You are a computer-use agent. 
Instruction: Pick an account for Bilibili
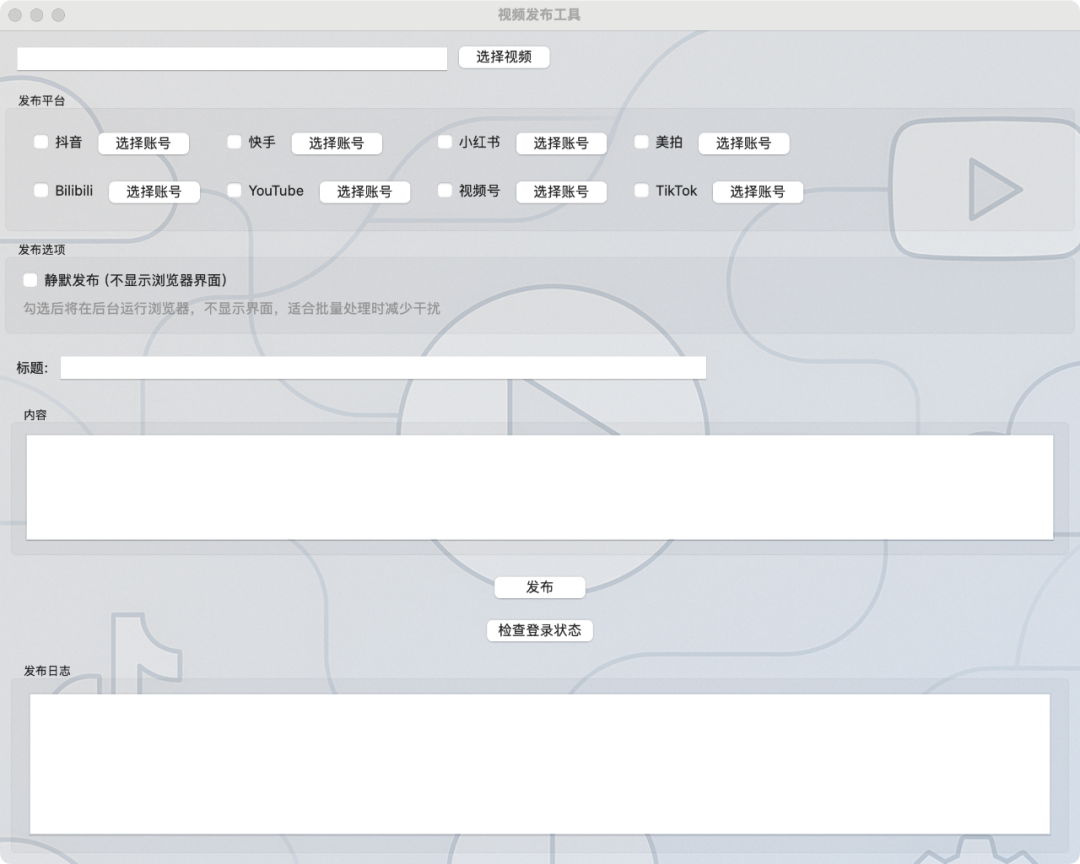154,192
